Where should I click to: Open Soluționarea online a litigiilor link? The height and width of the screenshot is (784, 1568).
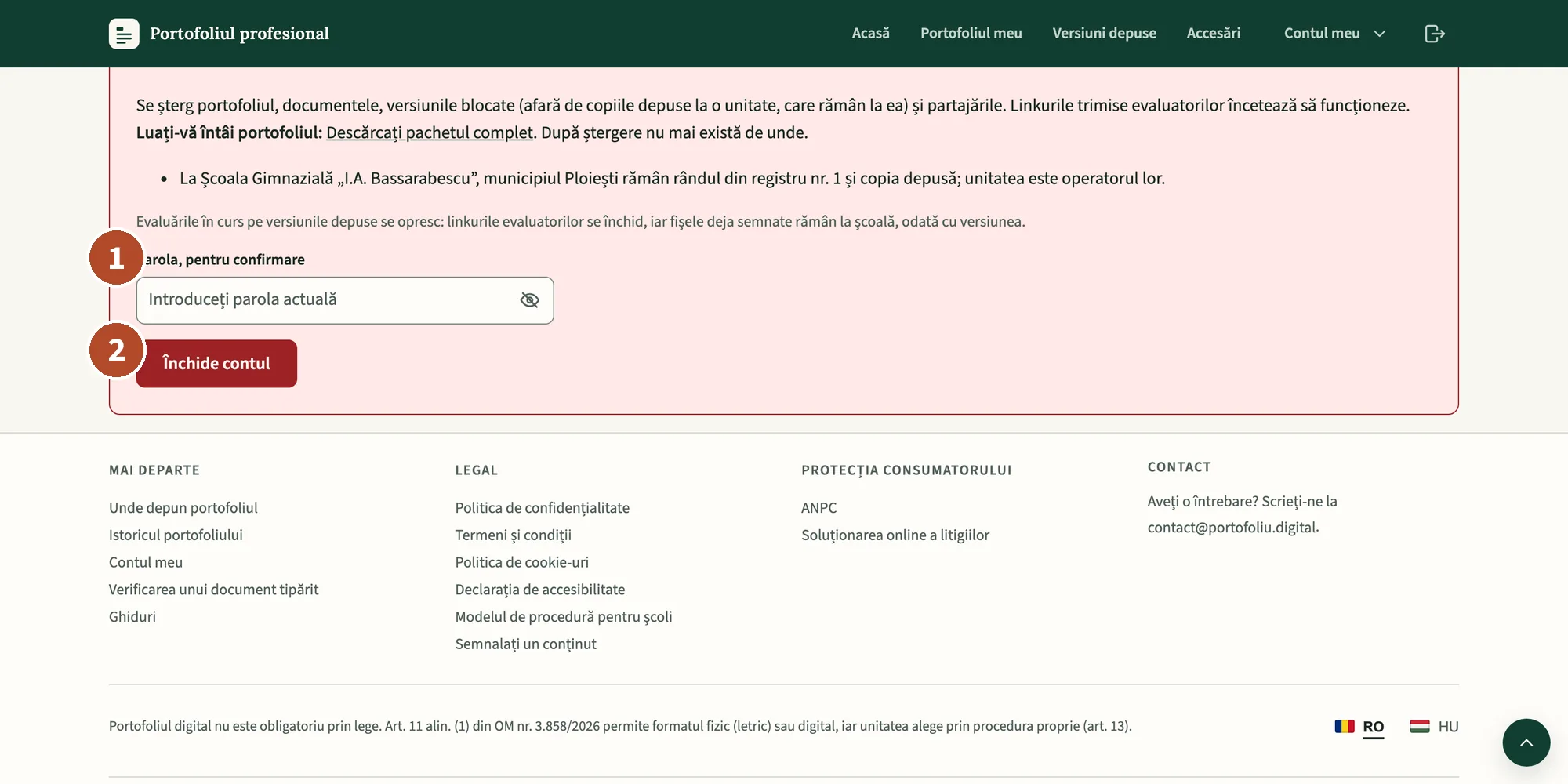coord(895,535)
